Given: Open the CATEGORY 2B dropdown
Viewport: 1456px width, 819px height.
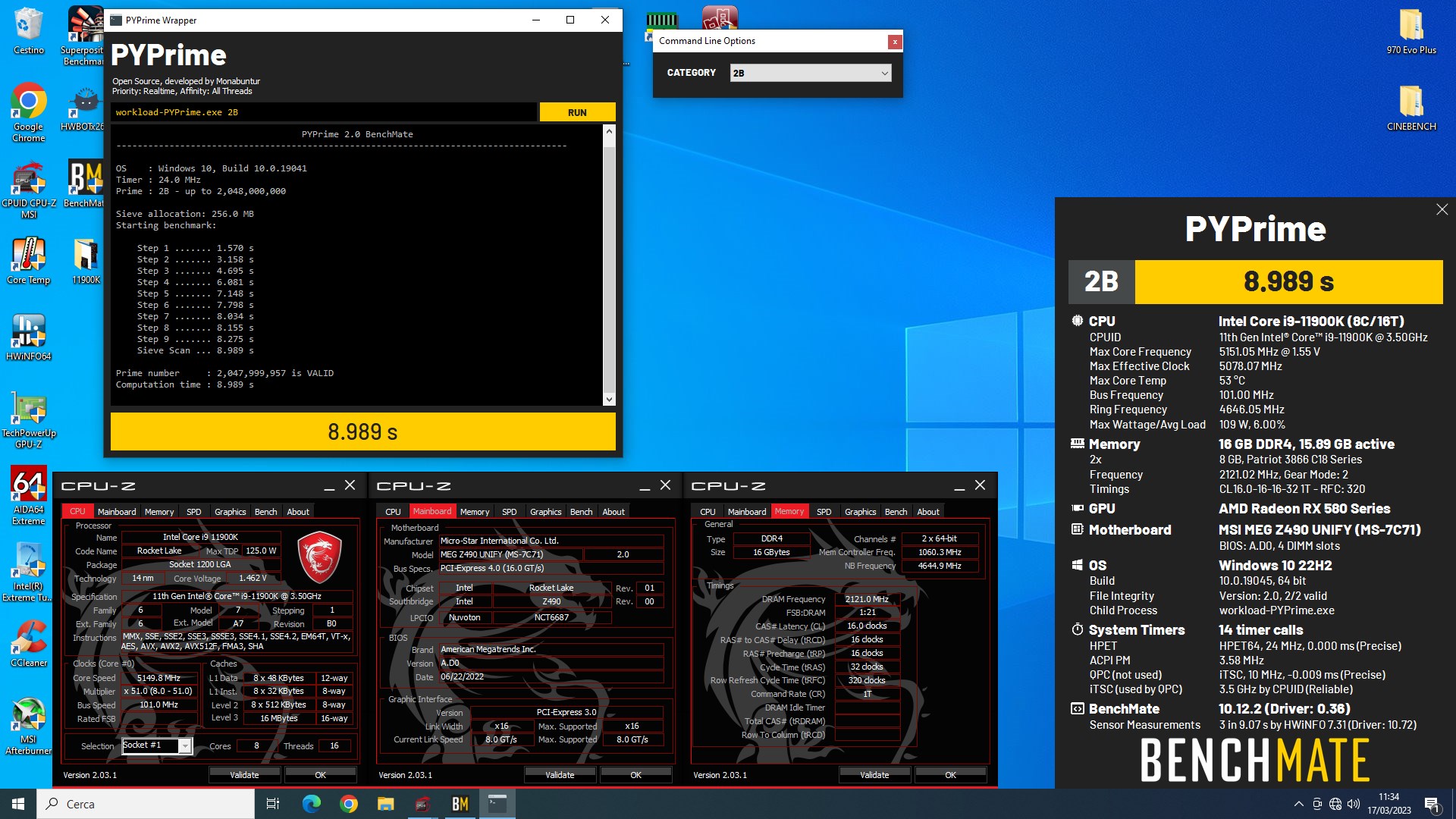Looking at the screenshot, I should [810, 73].
